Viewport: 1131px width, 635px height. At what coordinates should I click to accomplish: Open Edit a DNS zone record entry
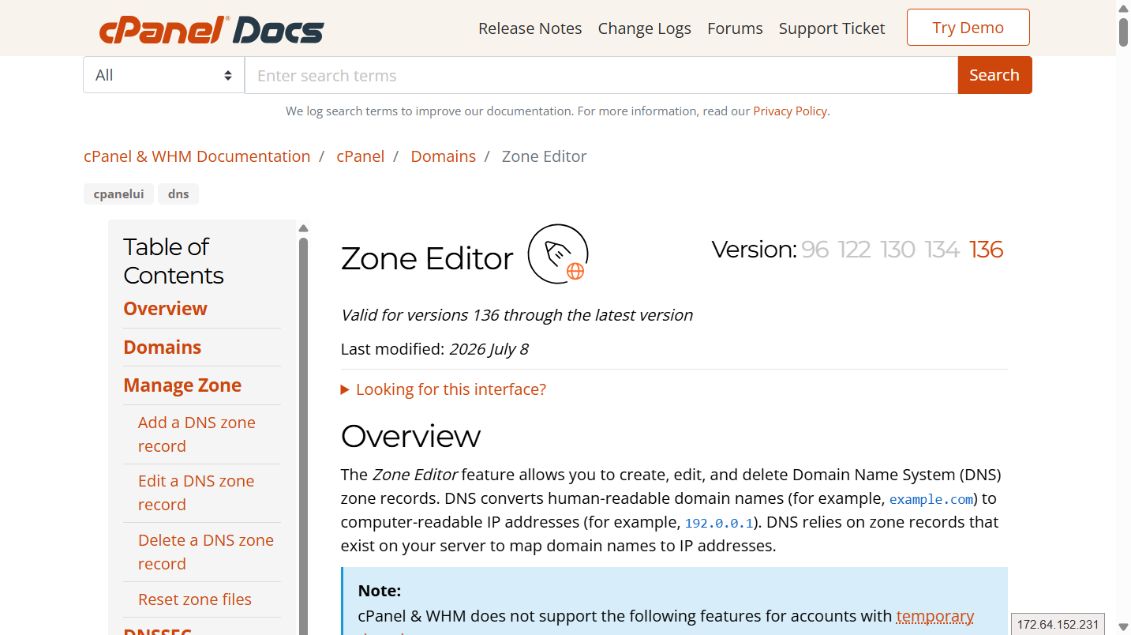click(195, 492)
